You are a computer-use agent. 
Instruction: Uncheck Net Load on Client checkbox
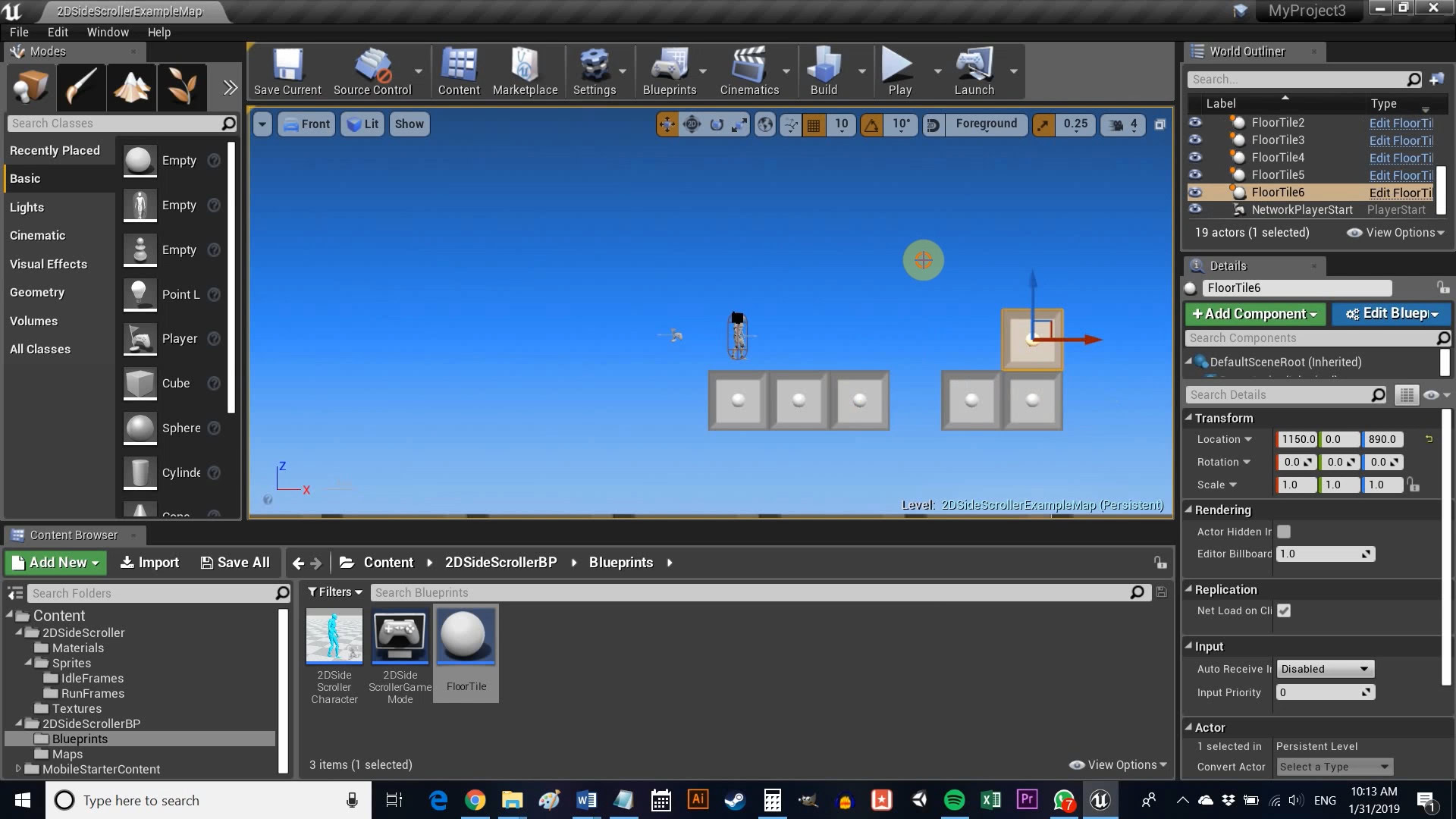(1284, 610)
